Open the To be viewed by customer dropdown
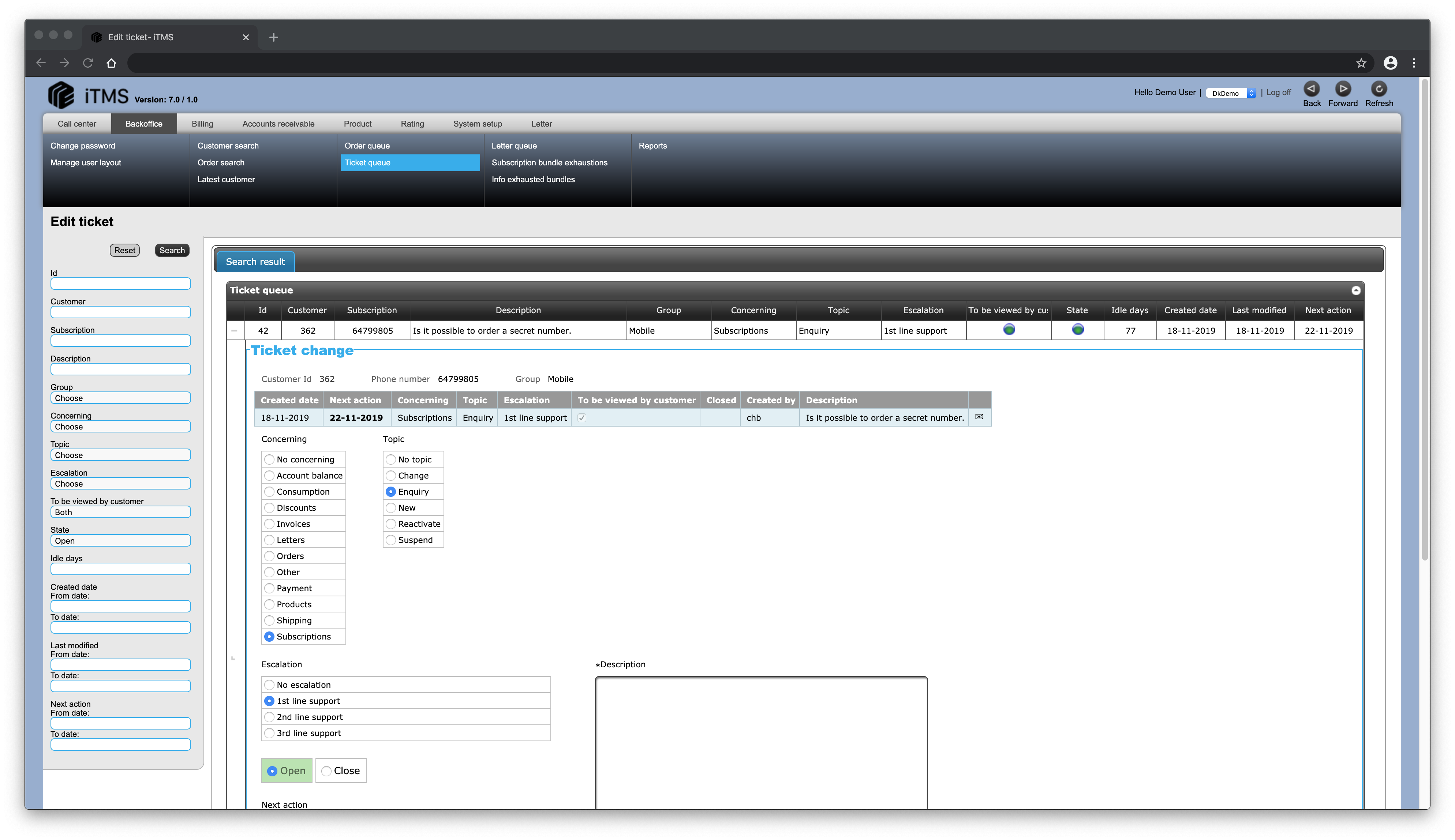 [x=120, y=512]
